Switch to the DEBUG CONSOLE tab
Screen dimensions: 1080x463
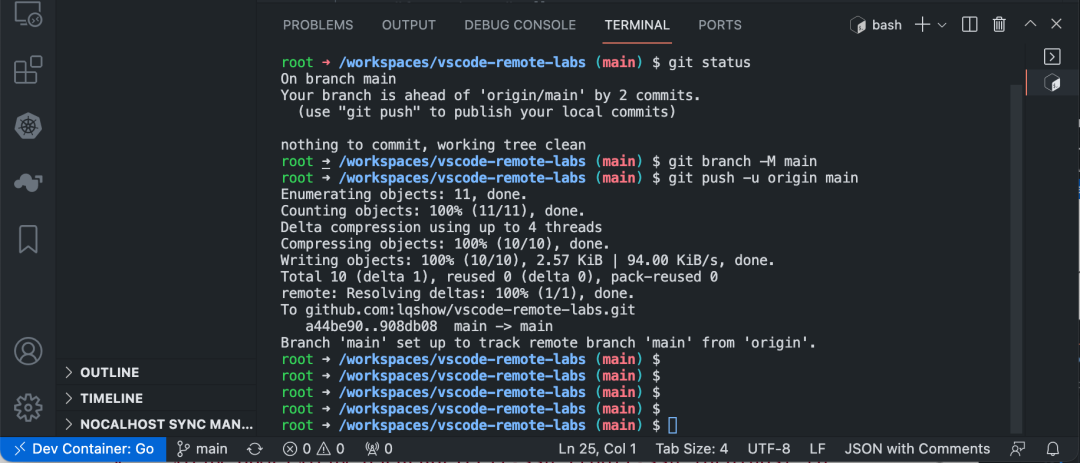point(519,25)
